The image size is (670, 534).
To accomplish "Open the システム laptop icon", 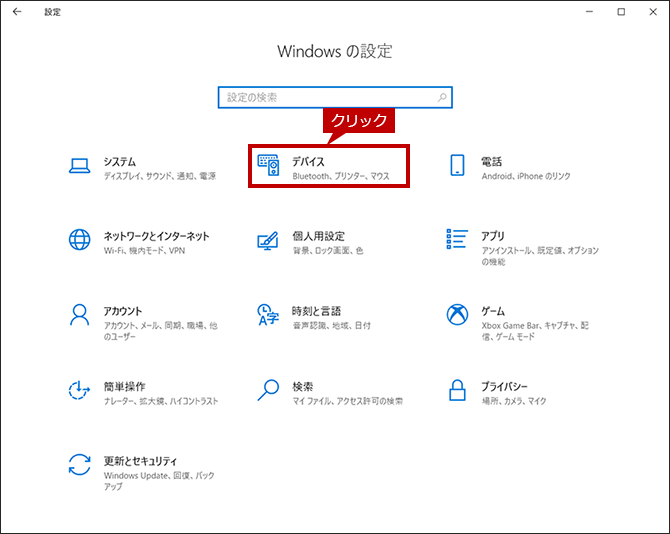I will coord(79,166).
